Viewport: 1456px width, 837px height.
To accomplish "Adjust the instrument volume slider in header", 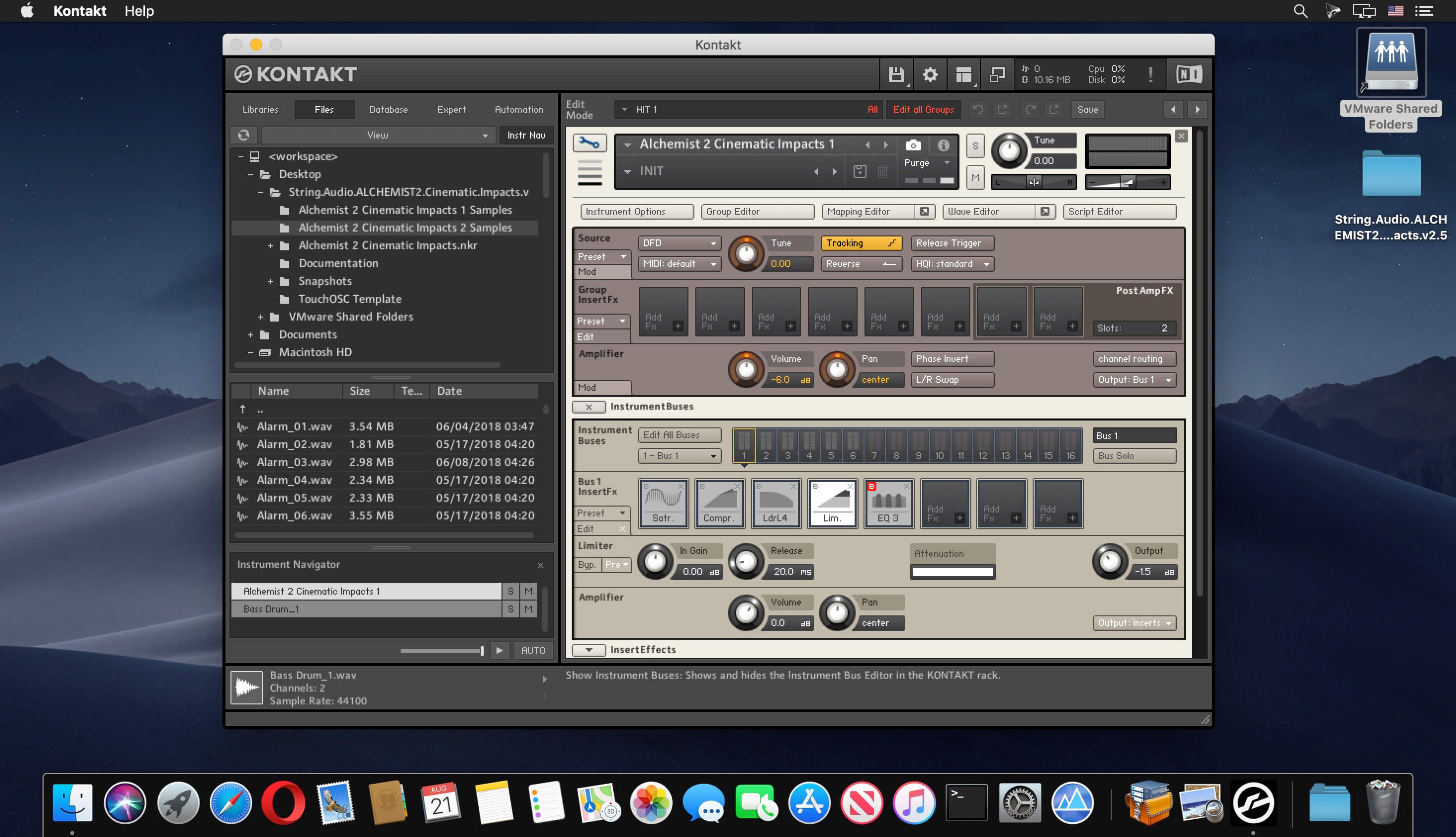I will (x=1127, y=183).
